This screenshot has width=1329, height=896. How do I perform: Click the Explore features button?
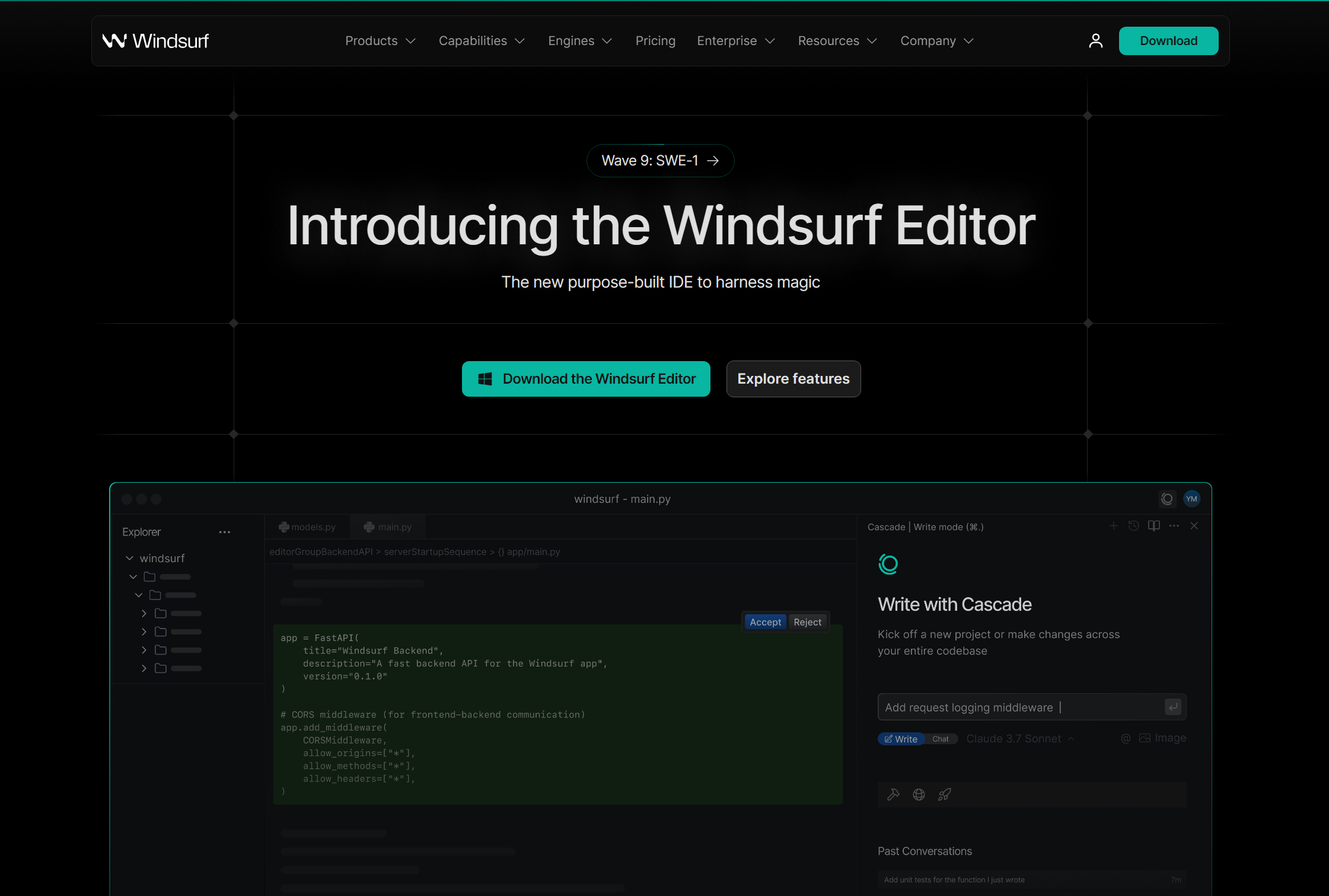[x=793, y=379]
